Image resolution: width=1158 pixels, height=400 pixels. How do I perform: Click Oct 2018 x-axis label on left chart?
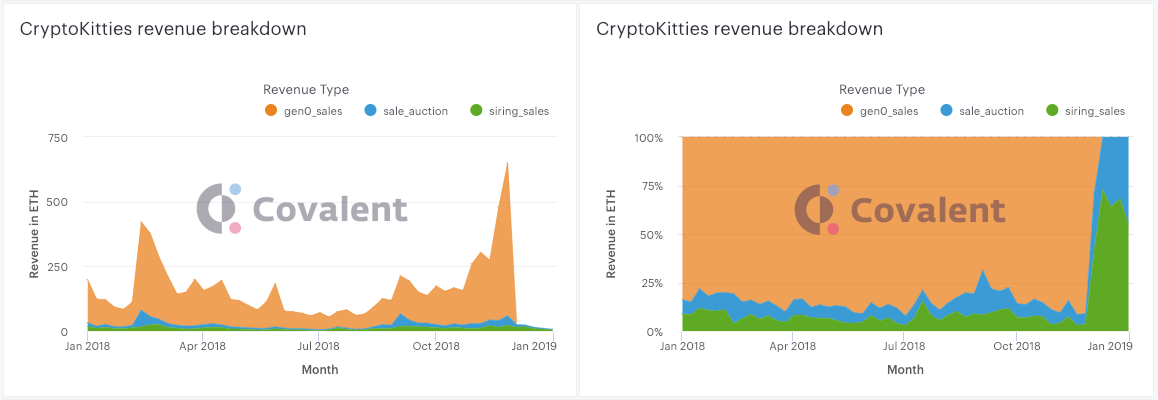(x=436, y=345)
